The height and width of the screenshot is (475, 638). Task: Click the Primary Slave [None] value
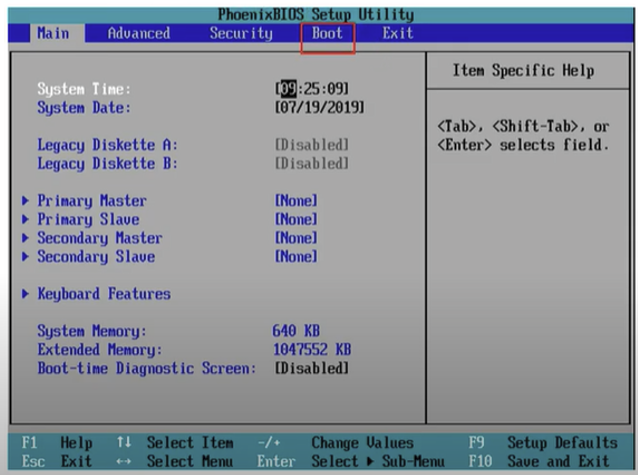click(296, 219)
